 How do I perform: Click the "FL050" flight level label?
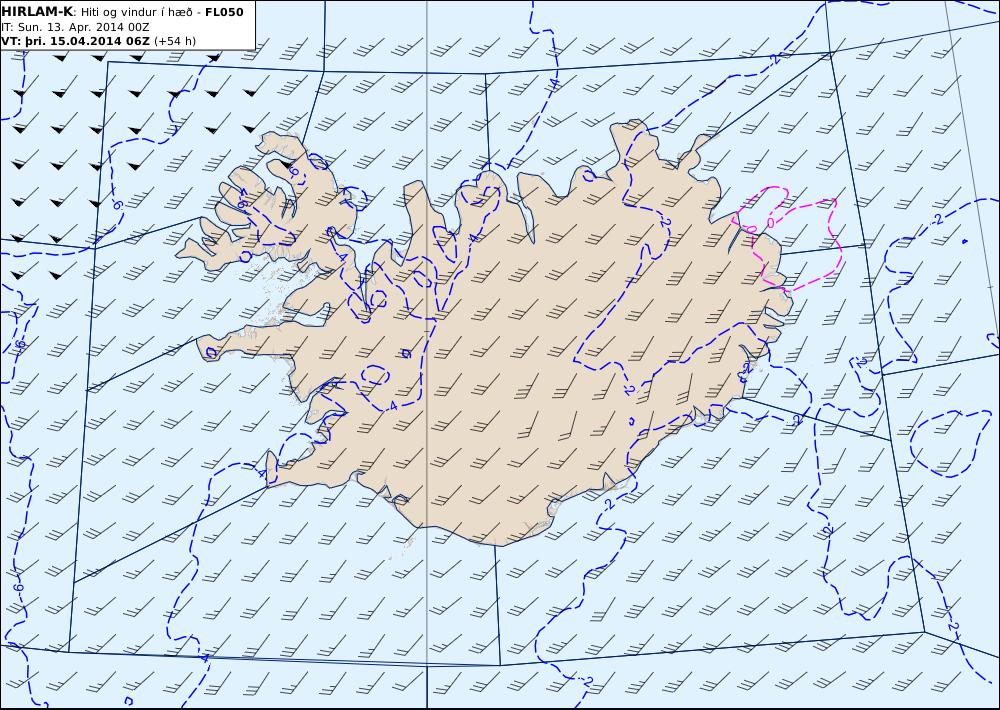tap(224, 12)
